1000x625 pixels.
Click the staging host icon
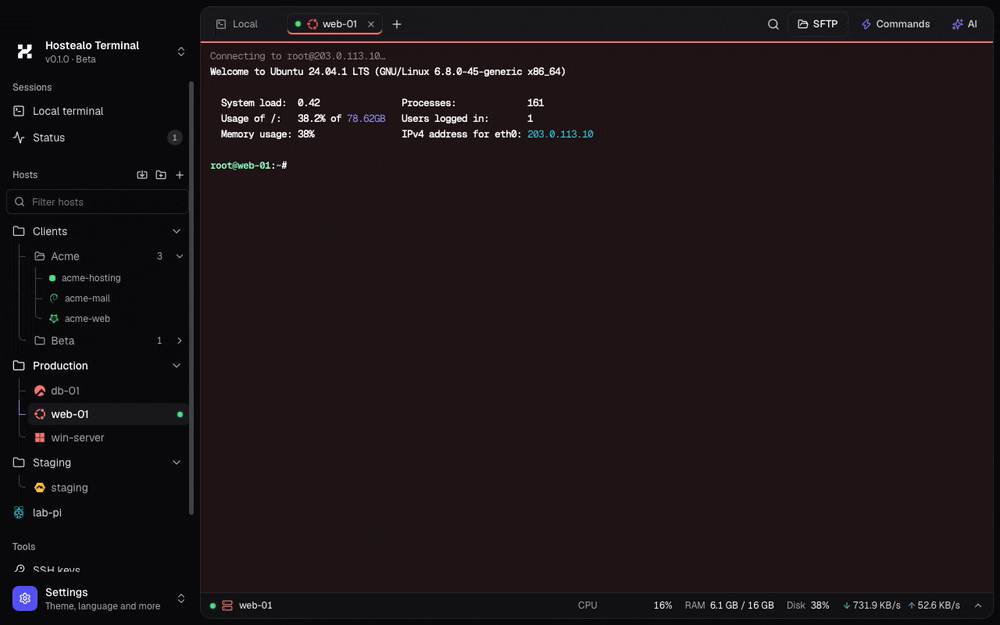(40, 488)
